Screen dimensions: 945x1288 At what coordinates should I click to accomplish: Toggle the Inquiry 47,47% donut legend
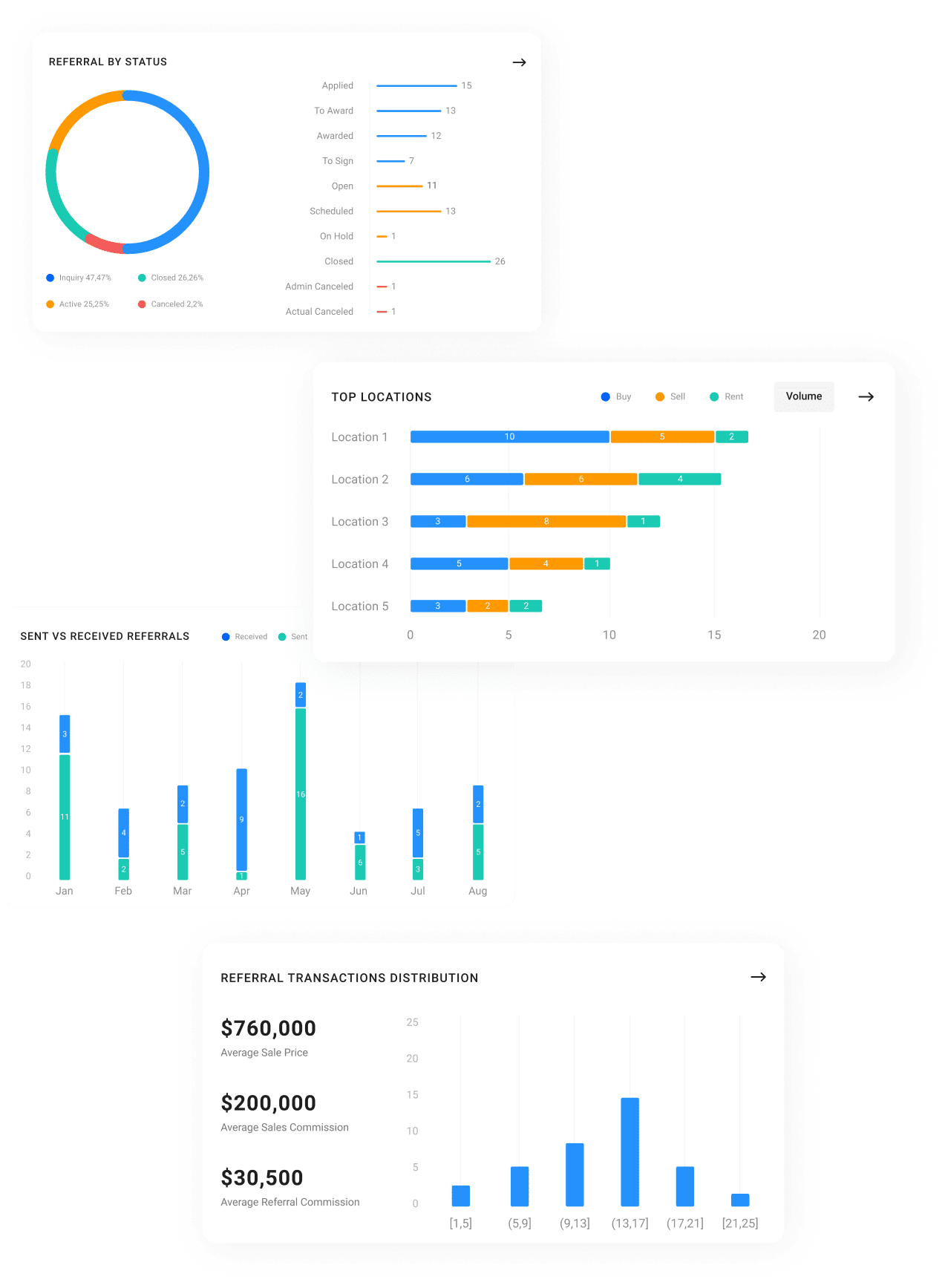[79, 278]
